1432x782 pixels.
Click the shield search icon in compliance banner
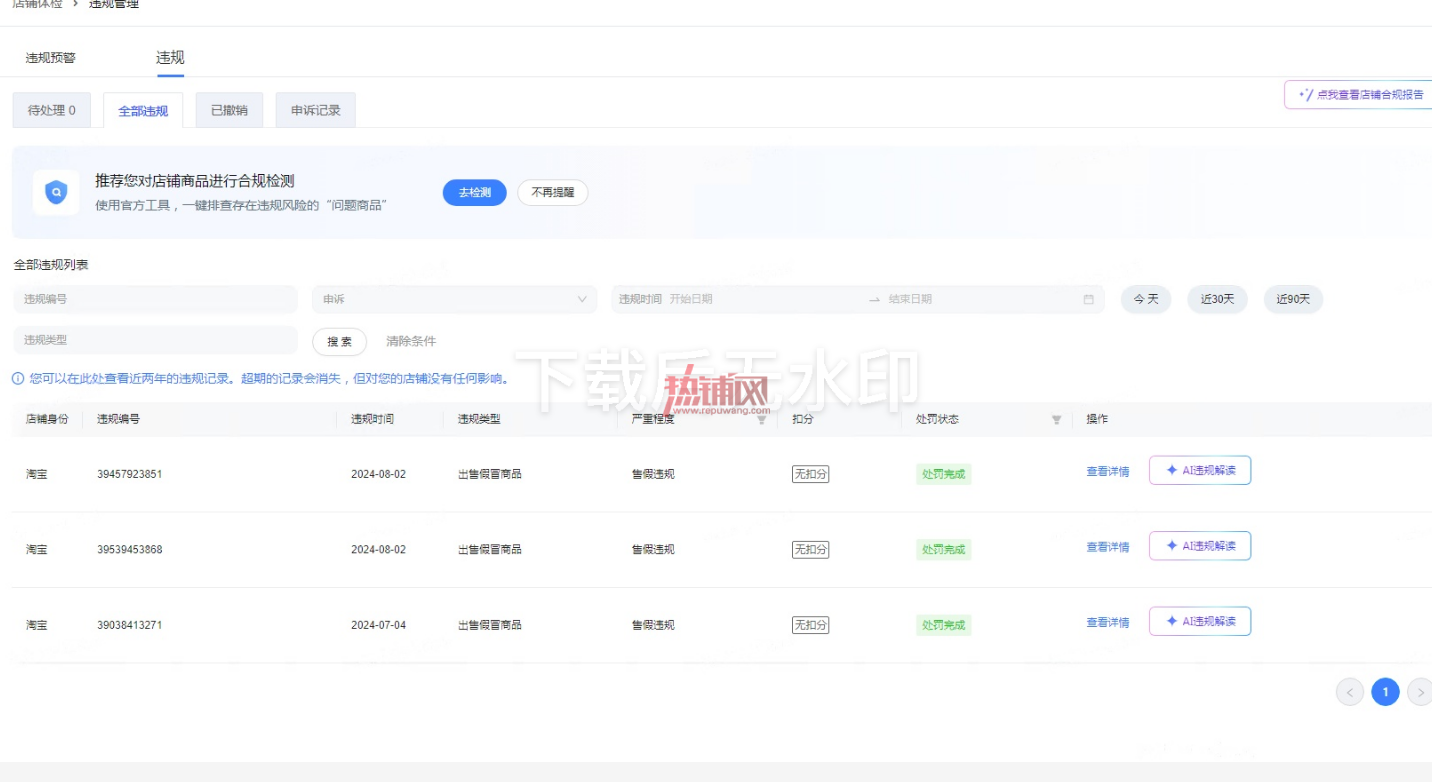pos(56,192)
